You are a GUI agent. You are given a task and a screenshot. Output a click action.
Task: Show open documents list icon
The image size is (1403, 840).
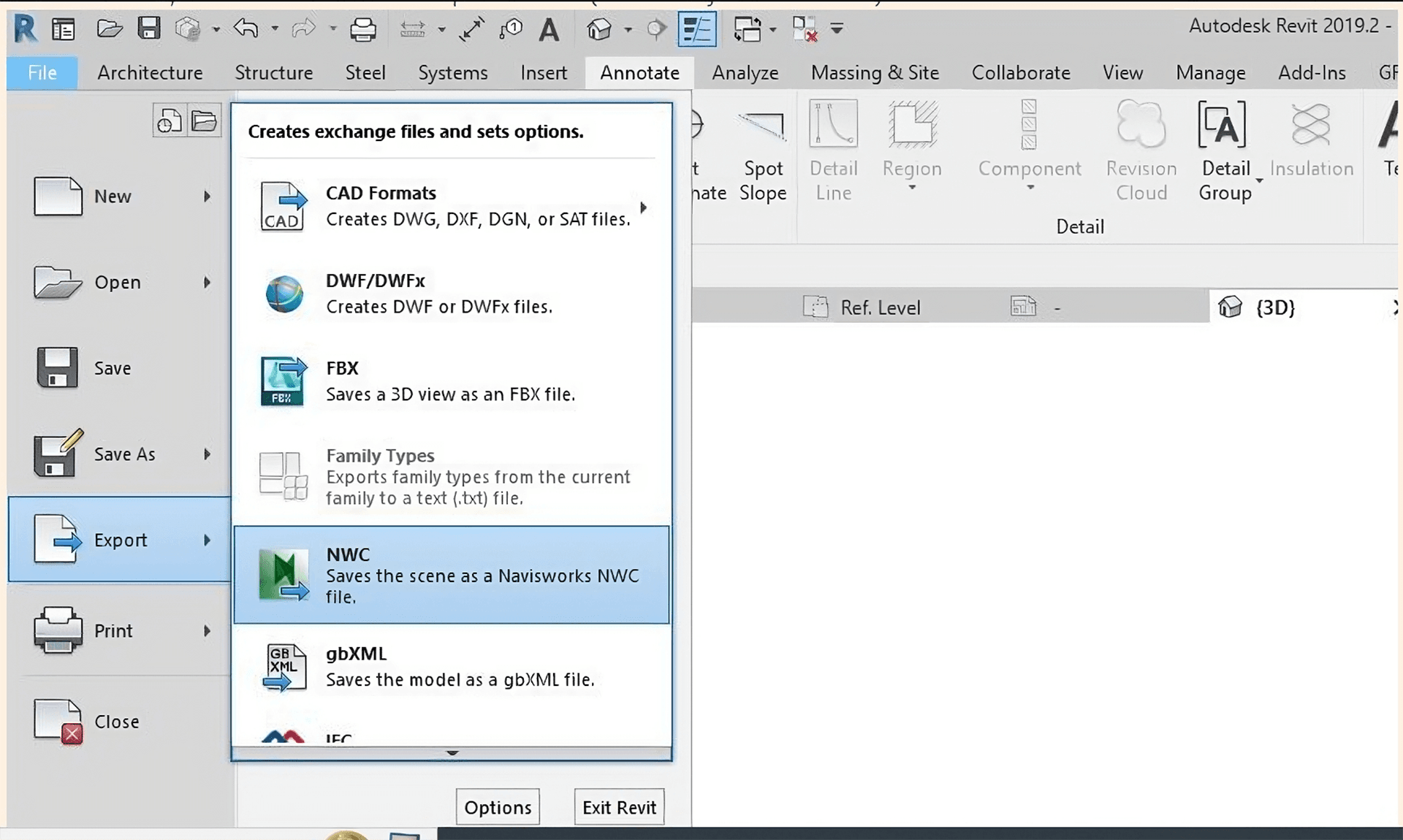pyautogui.click(x=204, y=121)
